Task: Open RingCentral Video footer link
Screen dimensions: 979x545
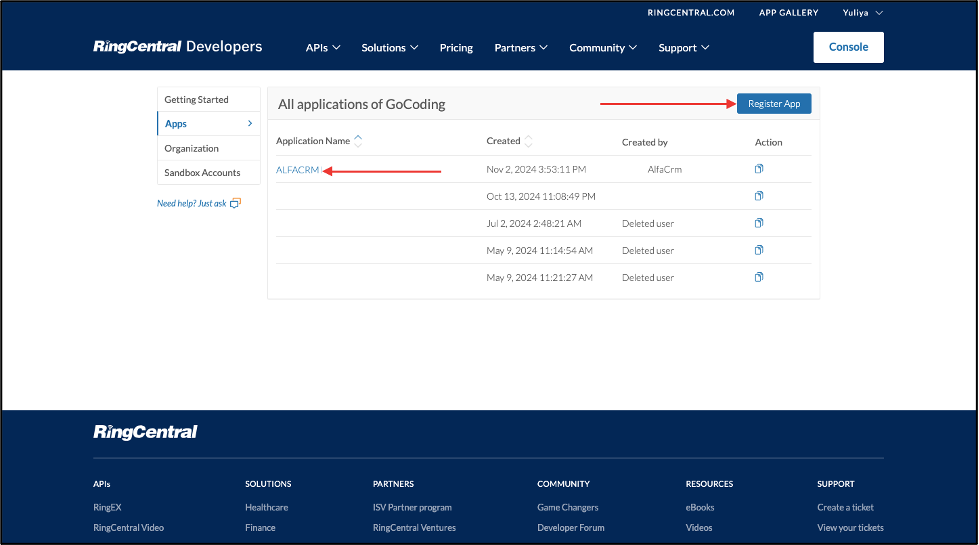Action: 129,528
